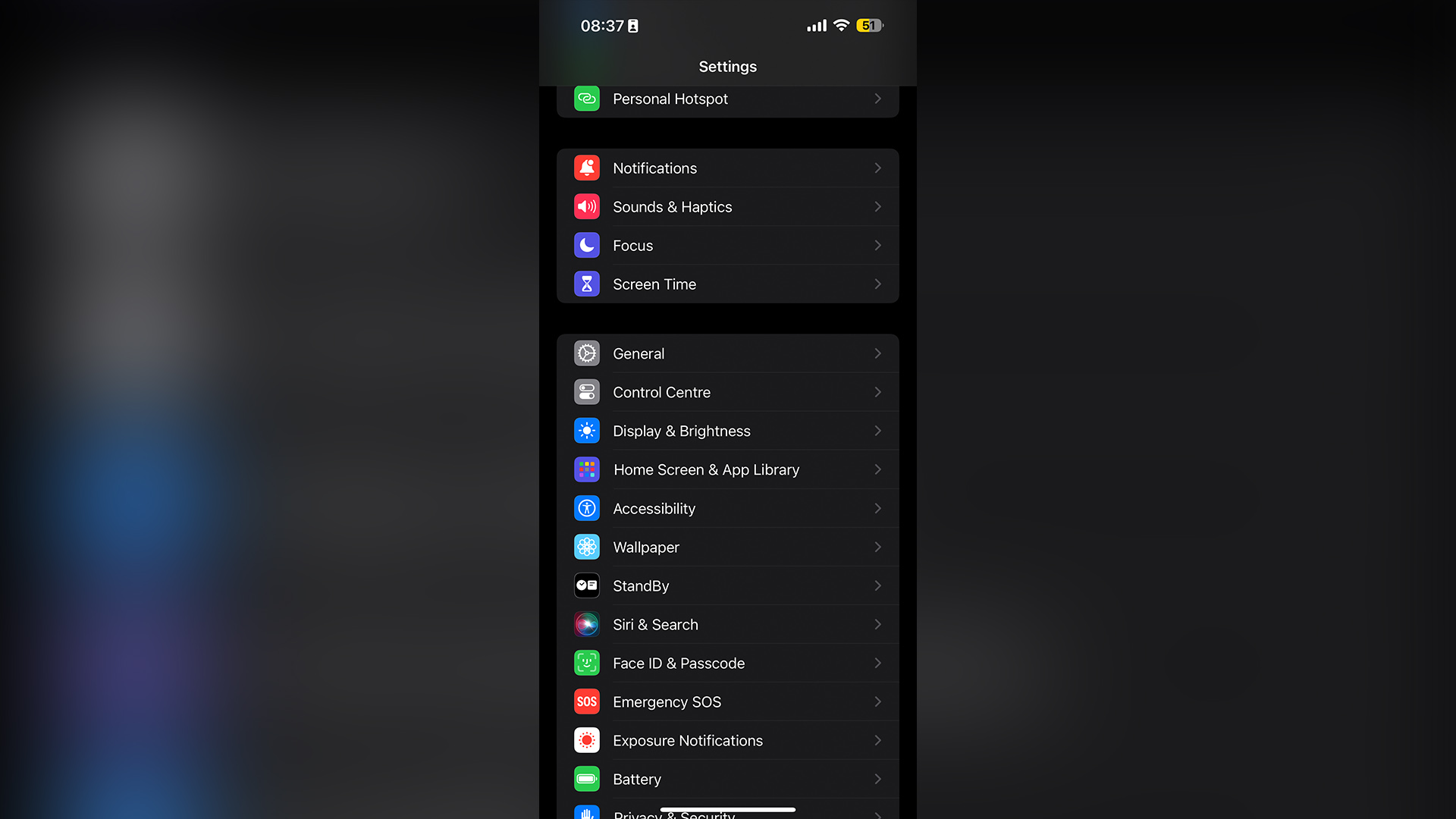Open Home Screen & App Library

pos(727,469)
